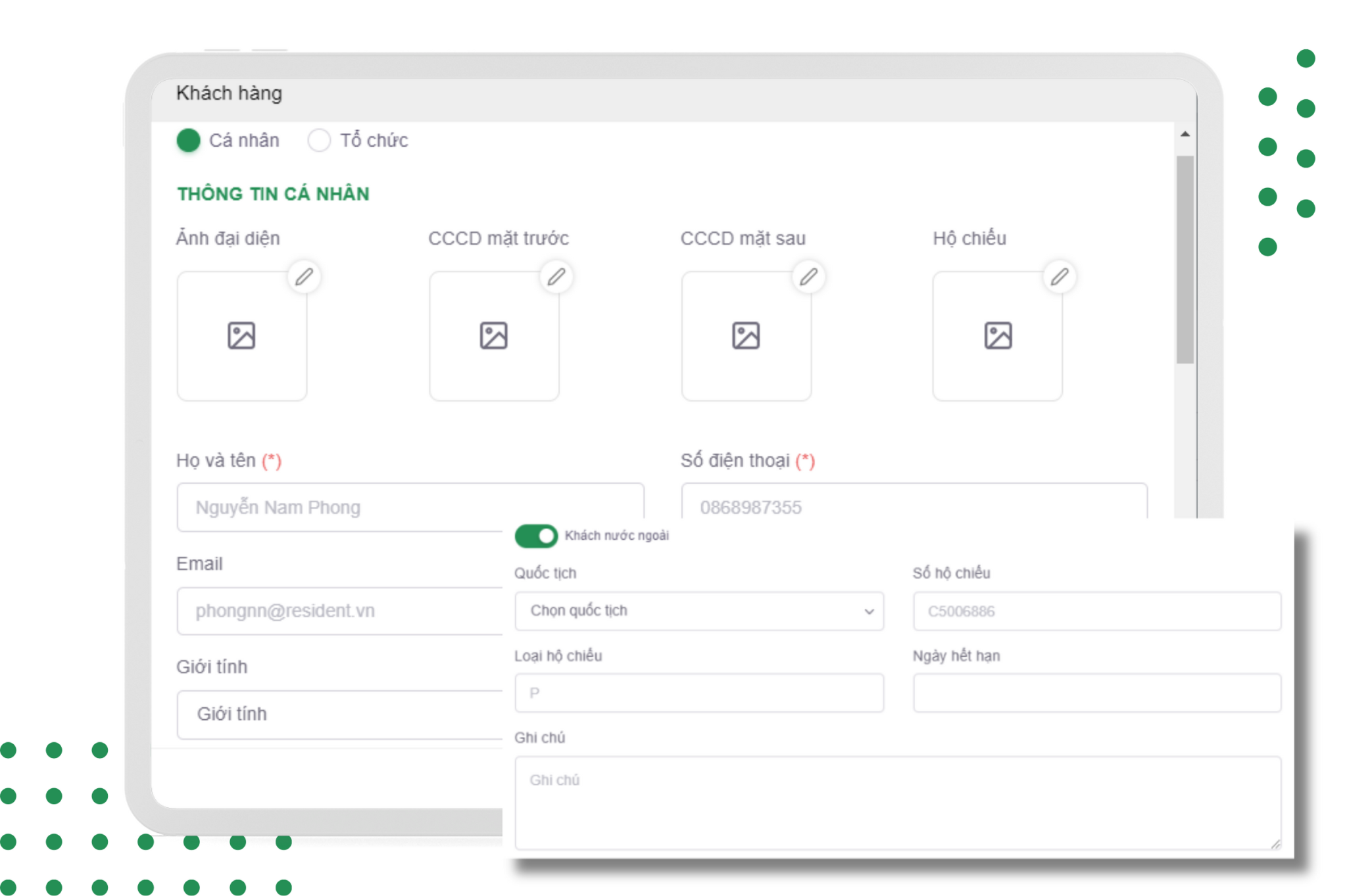Toggle the Khách nước ngoài switch
Screen dimensions: 1347x896
tap(536, 536)
